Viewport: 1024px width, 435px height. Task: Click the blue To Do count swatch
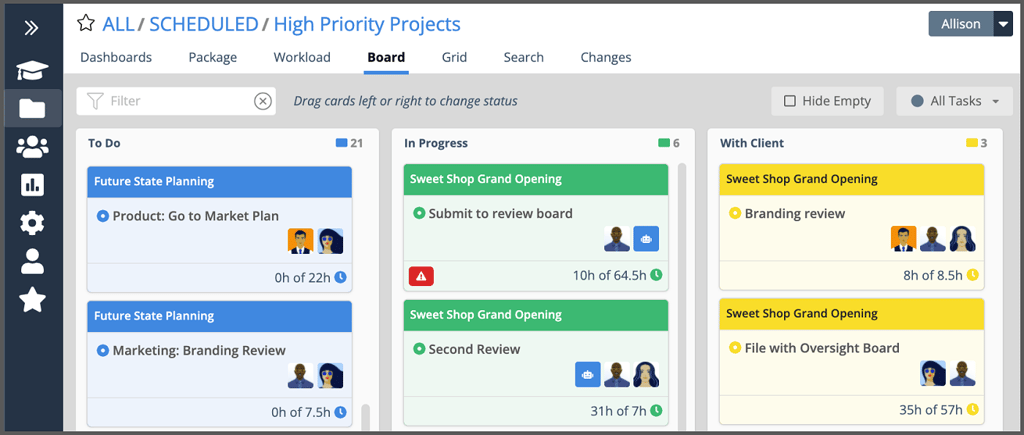(x=341, y=143)
